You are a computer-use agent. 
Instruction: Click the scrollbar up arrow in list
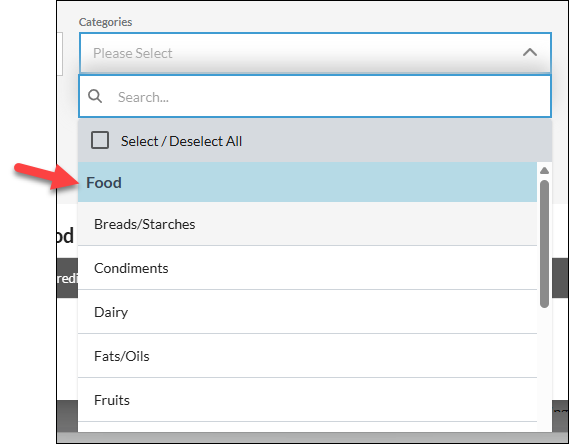pos(544,170)
